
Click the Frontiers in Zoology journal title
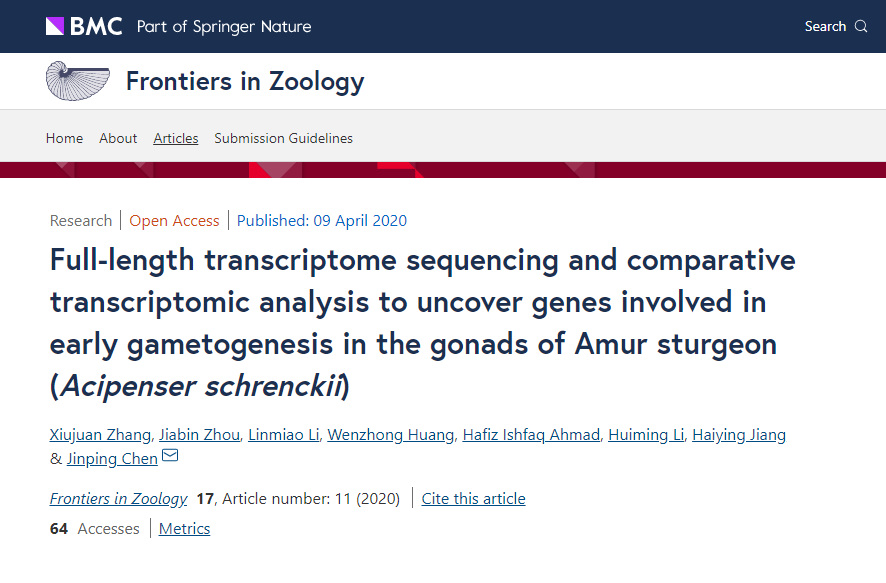pyautogui.click(x=245, y=81)
